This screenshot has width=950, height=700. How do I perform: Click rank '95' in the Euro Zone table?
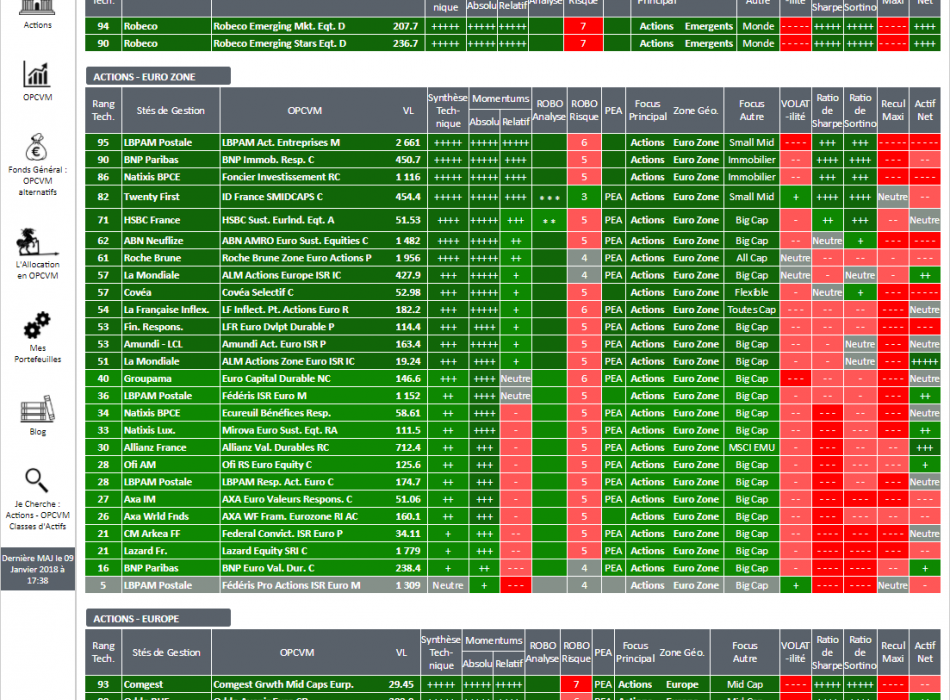103,142
